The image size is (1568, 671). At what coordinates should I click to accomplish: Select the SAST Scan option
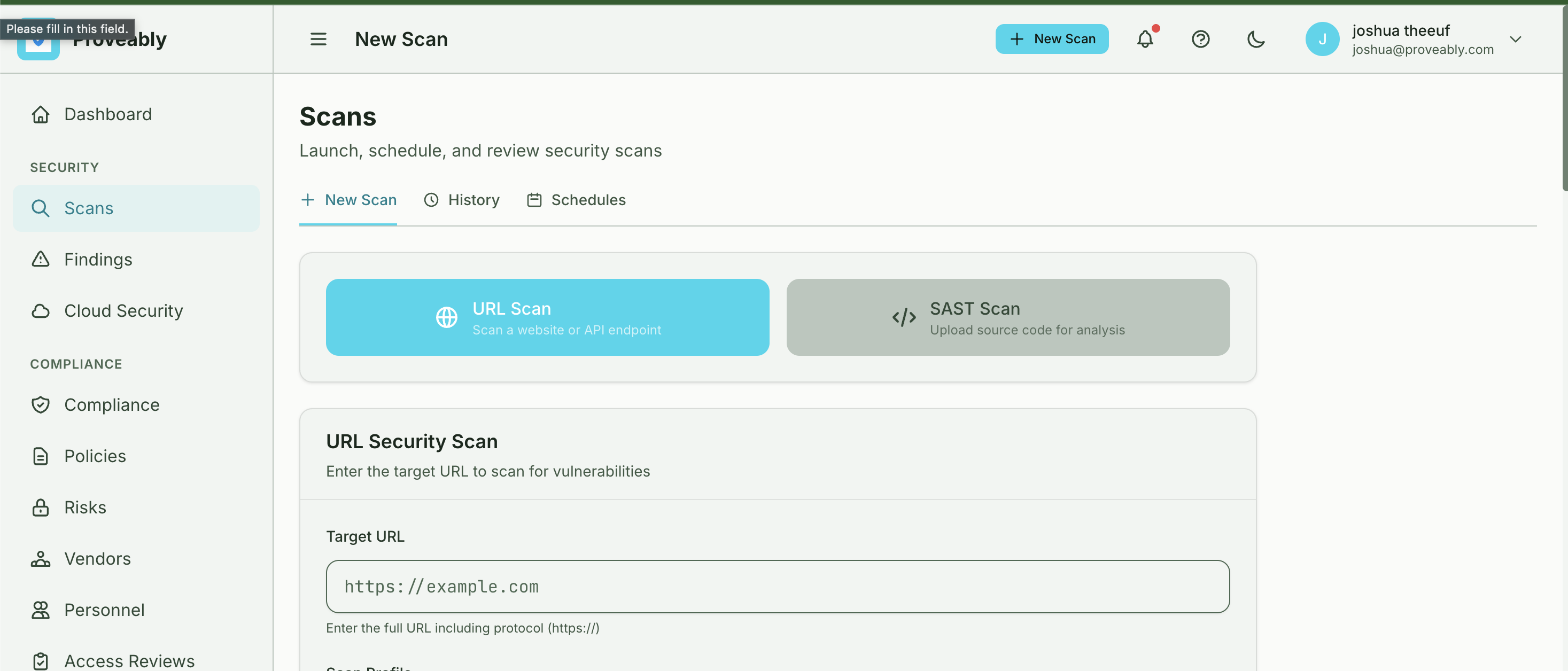(1007, 317)
